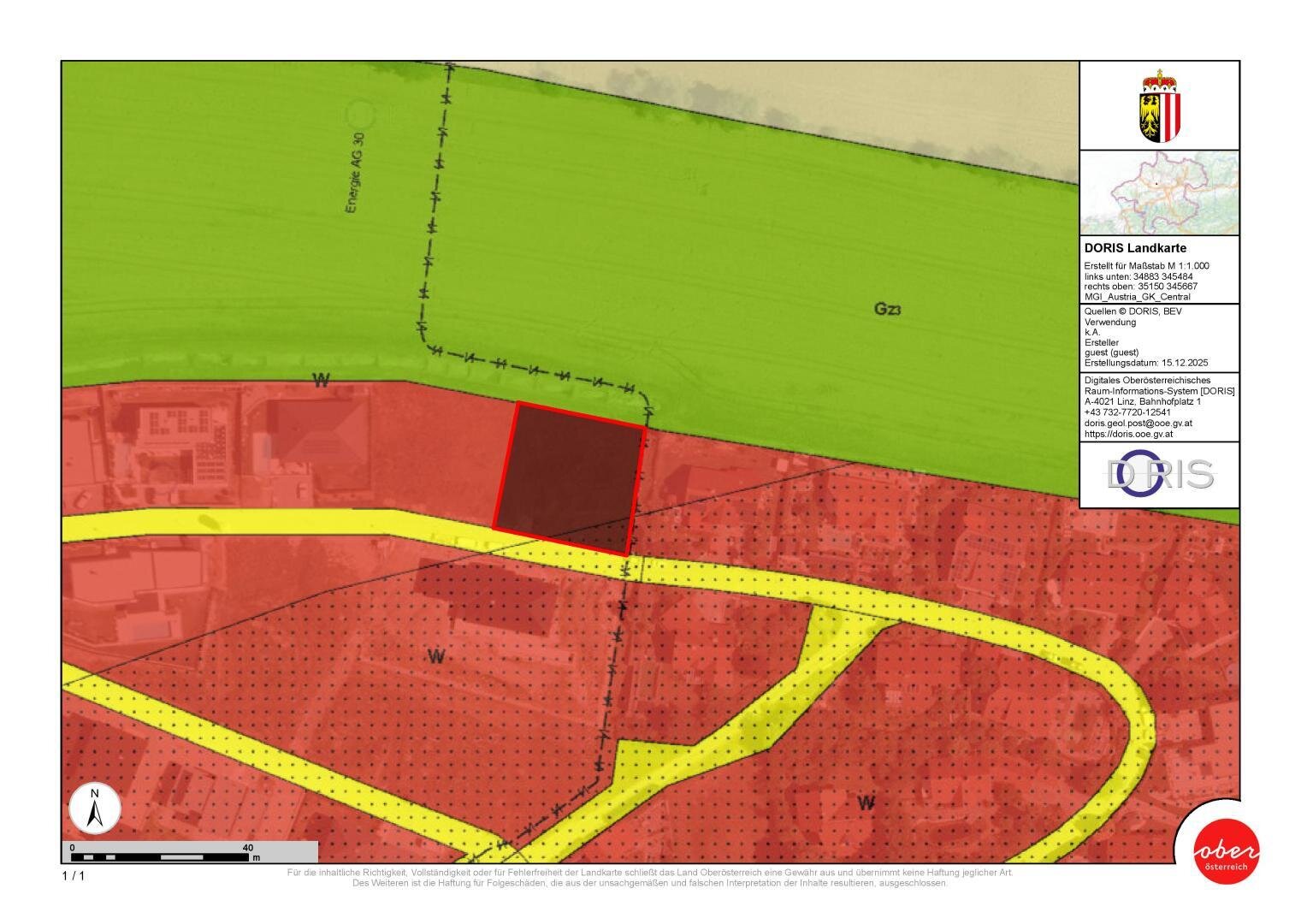Click the liability disclaimer text below map
Screen dimensions: 1307x924
(x=650, y=878)
